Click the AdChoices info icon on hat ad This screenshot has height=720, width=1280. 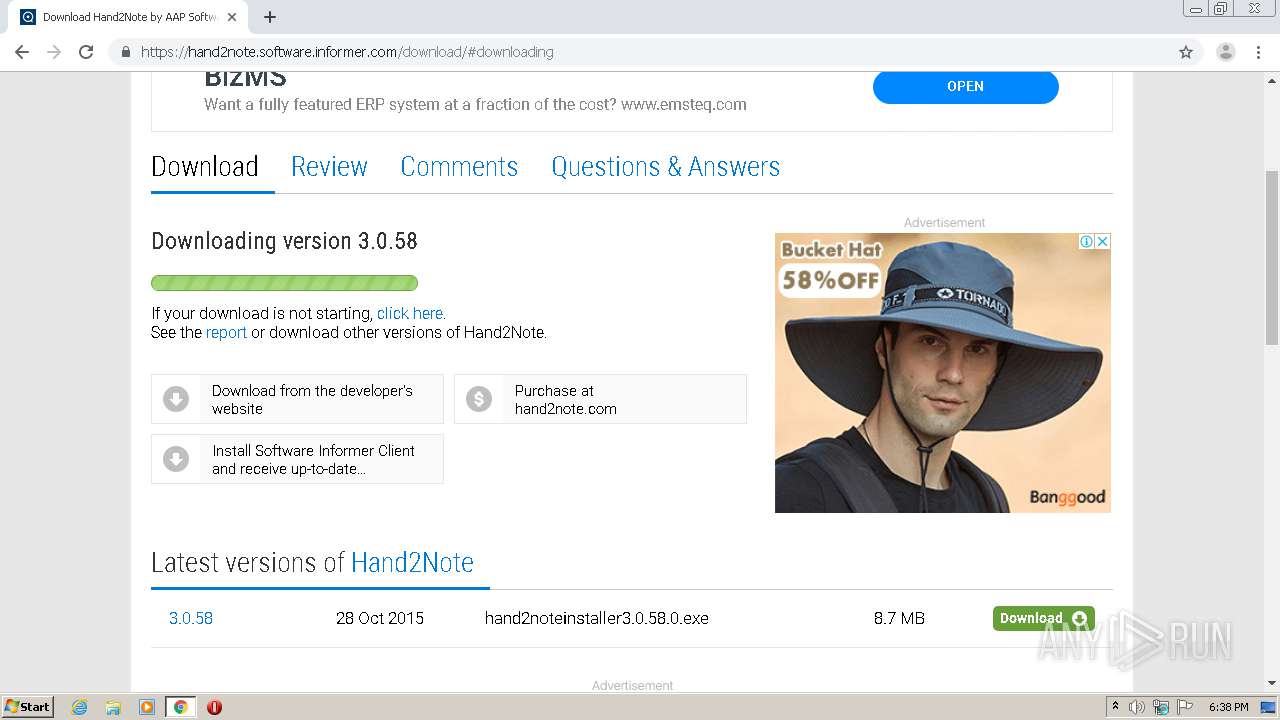tap(1086, 241)
